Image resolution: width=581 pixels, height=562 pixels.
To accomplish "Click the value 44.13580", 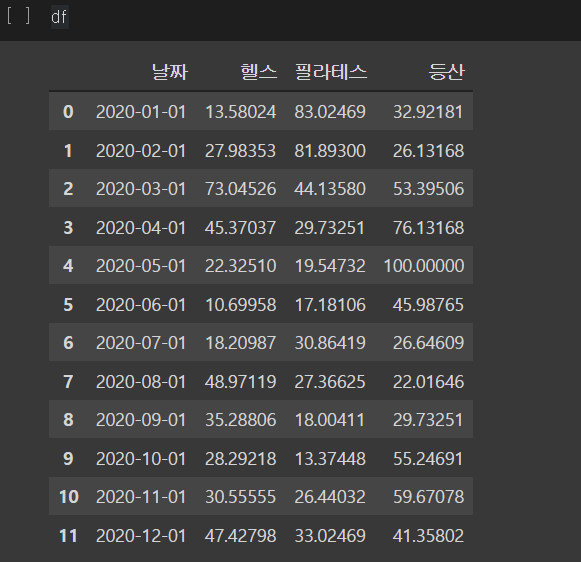I will tap(330, 189).
